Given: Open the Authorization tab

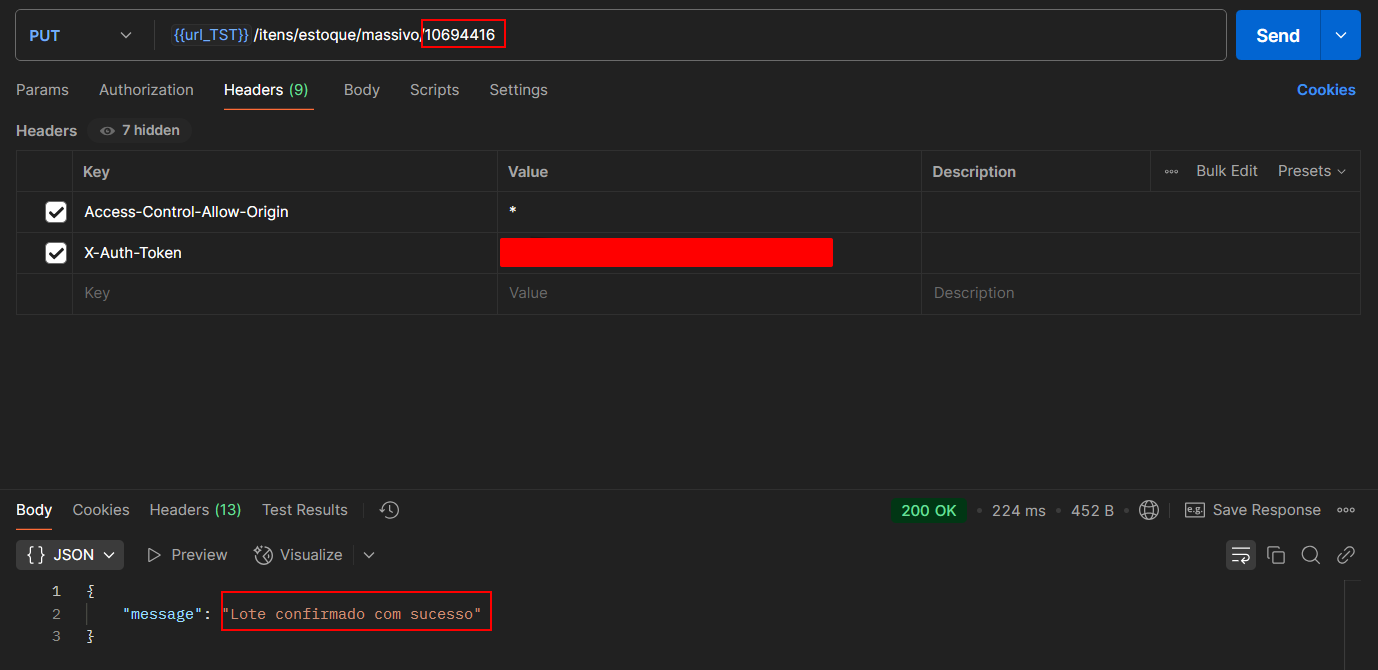Looking at the screenshot, I should coord(146,90).
